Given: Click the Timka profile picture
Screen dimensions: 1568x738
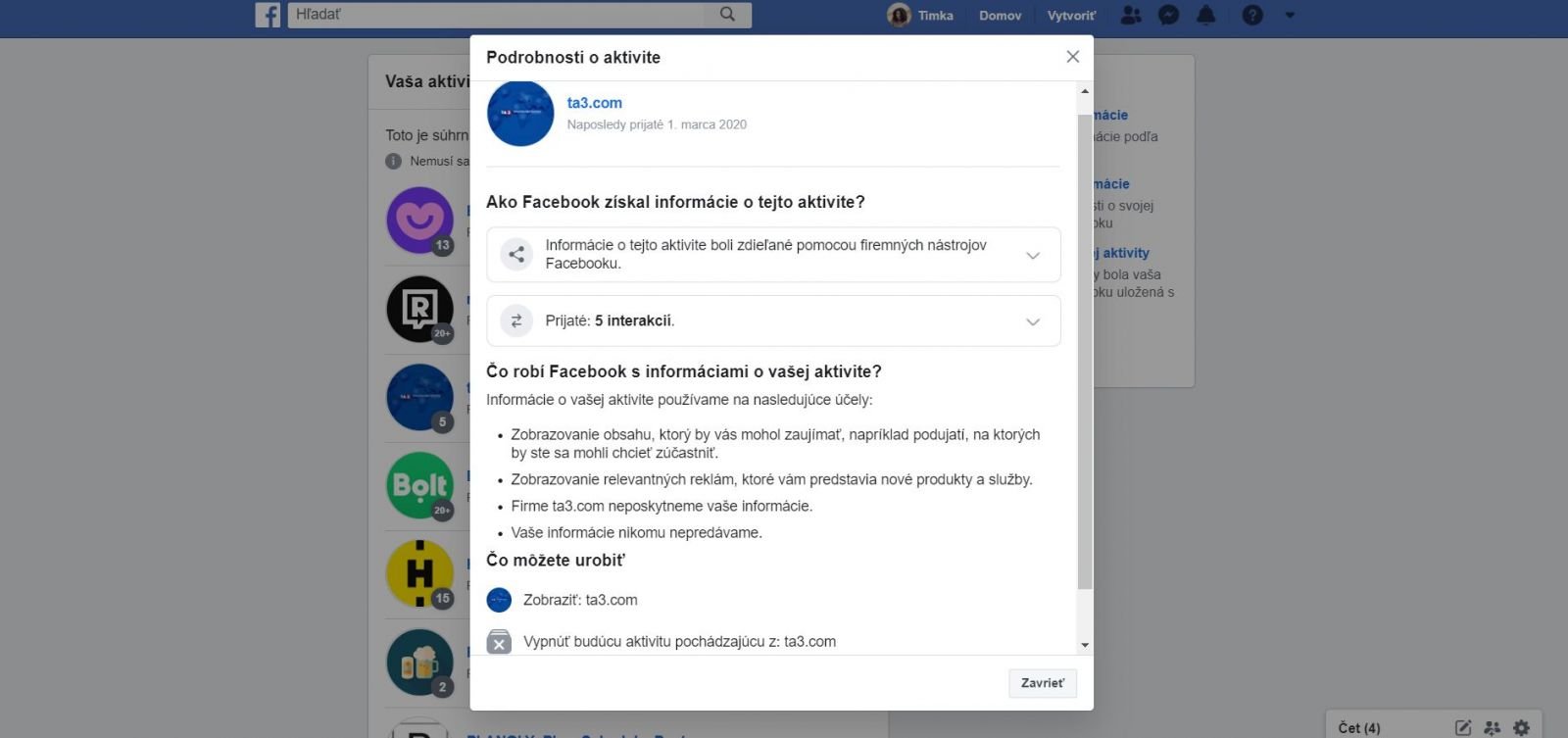Looking at the screenshot, I should [899, 15].
